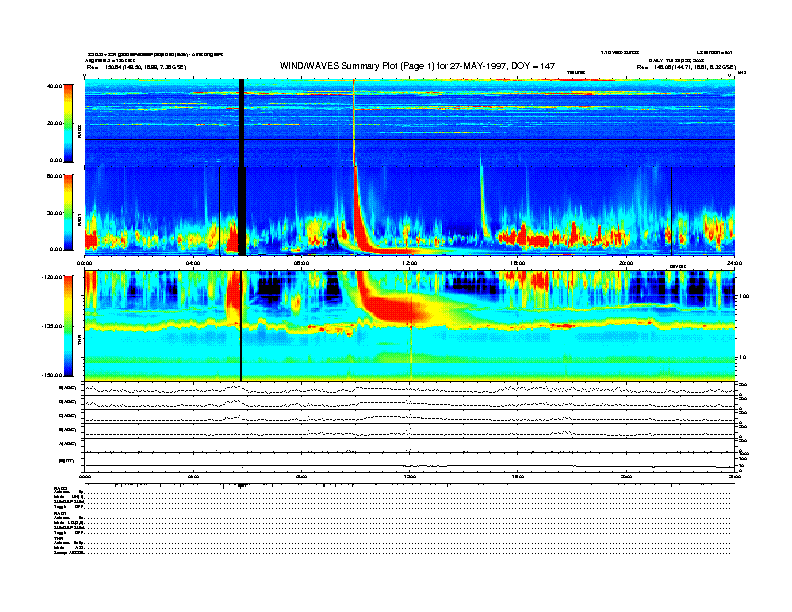Click the TNR status block heading at bottom
The height and width of the screenshot is (612, 792).
tap(58, 538)
